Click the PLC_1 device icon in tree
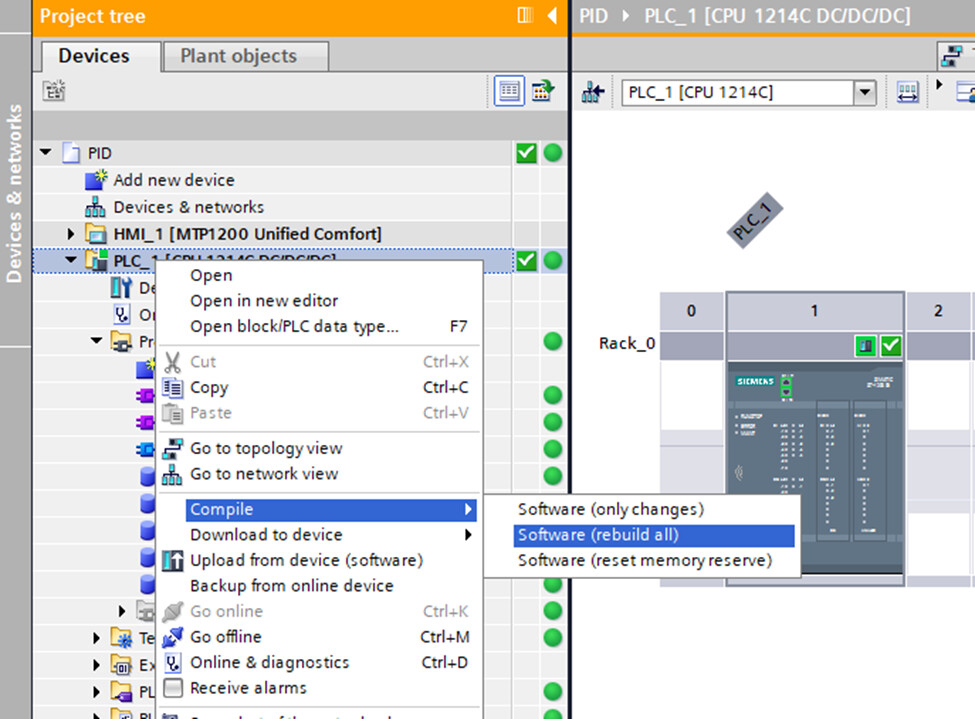 96,260
